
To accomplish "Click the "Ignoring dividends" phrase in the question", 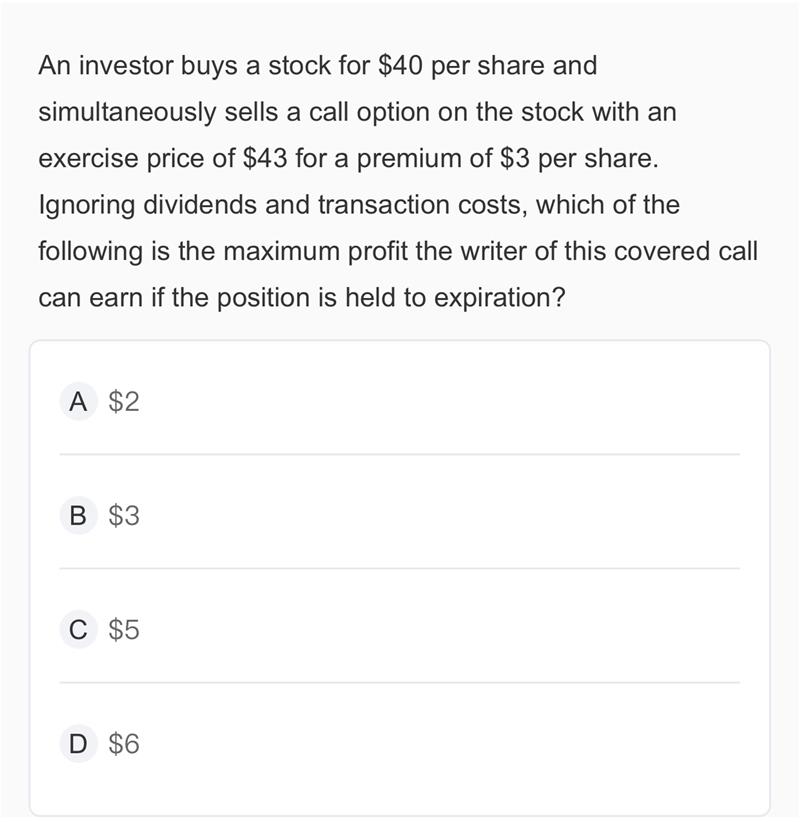I will pyautogui.click(x=148, y=205).
